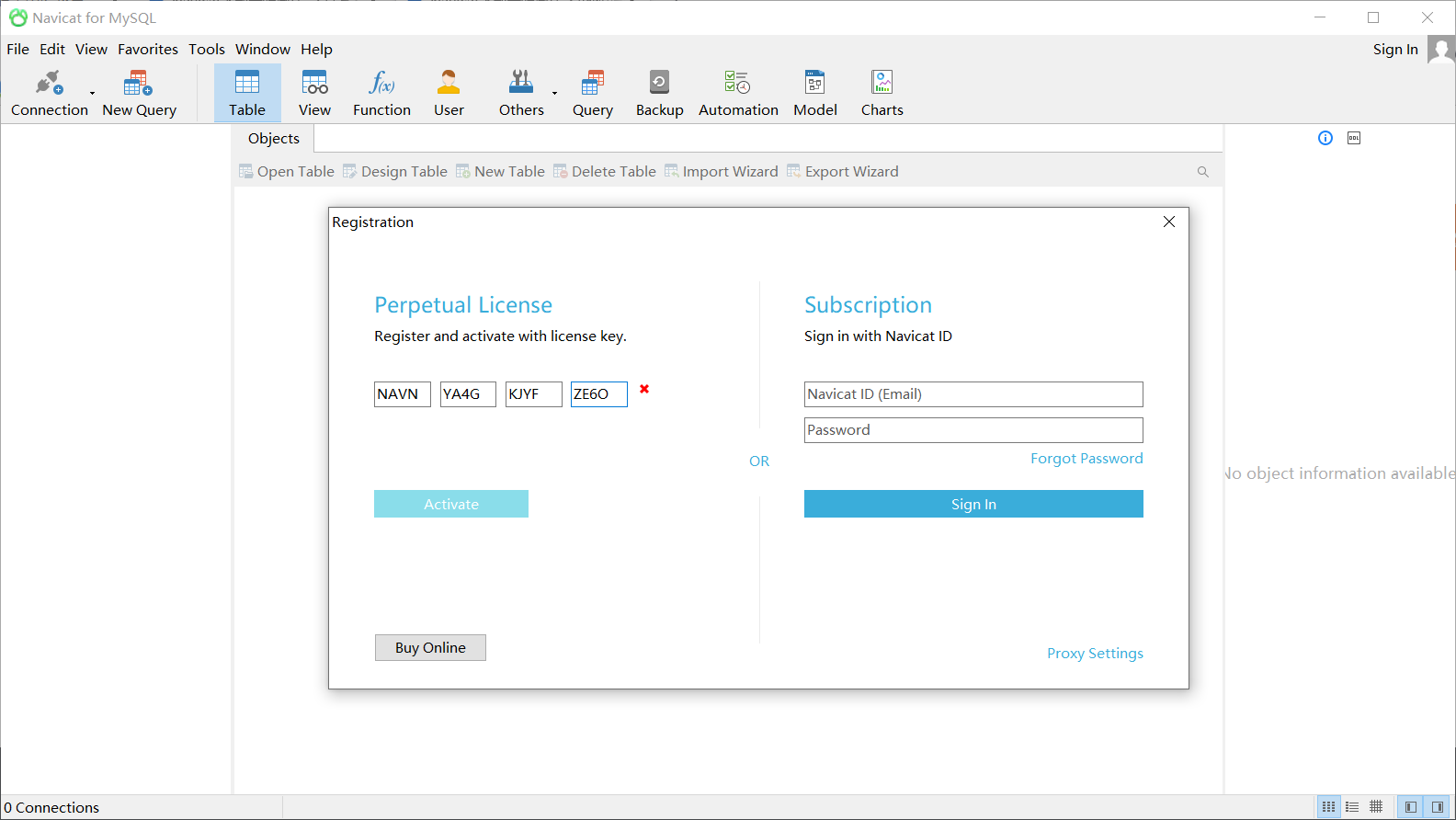
Task: Click Open Table in object toolbar
Action: tap(287, 172)
